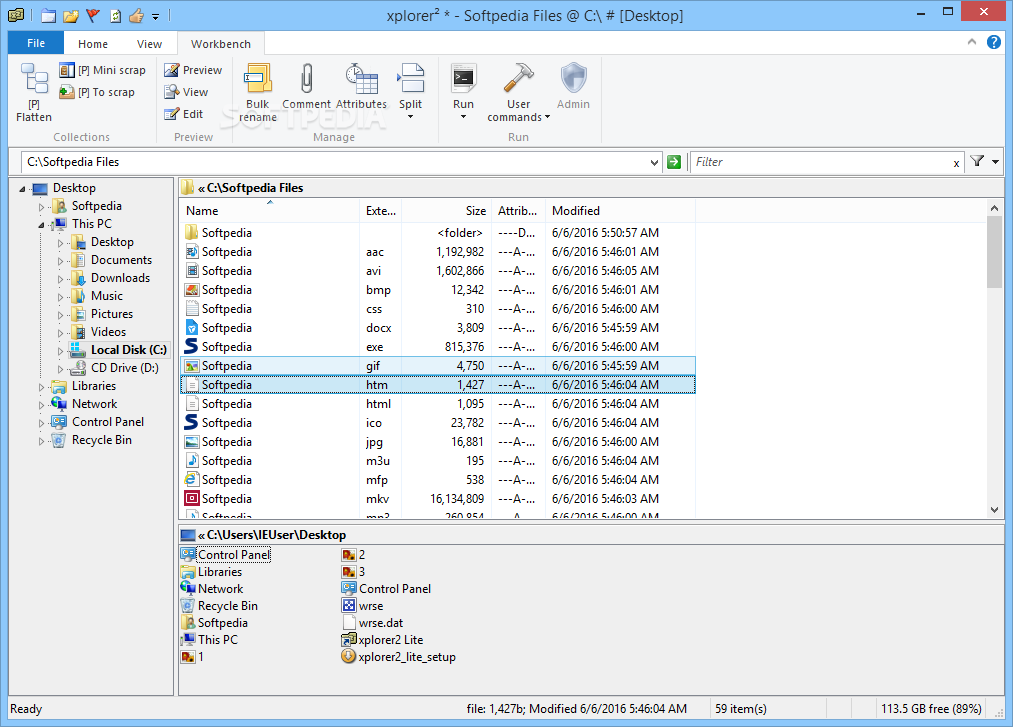Select wrse.dat in Desktop pane
Image resolution: width=1013 pixels, height=727 pixels.
pos(372,623)
